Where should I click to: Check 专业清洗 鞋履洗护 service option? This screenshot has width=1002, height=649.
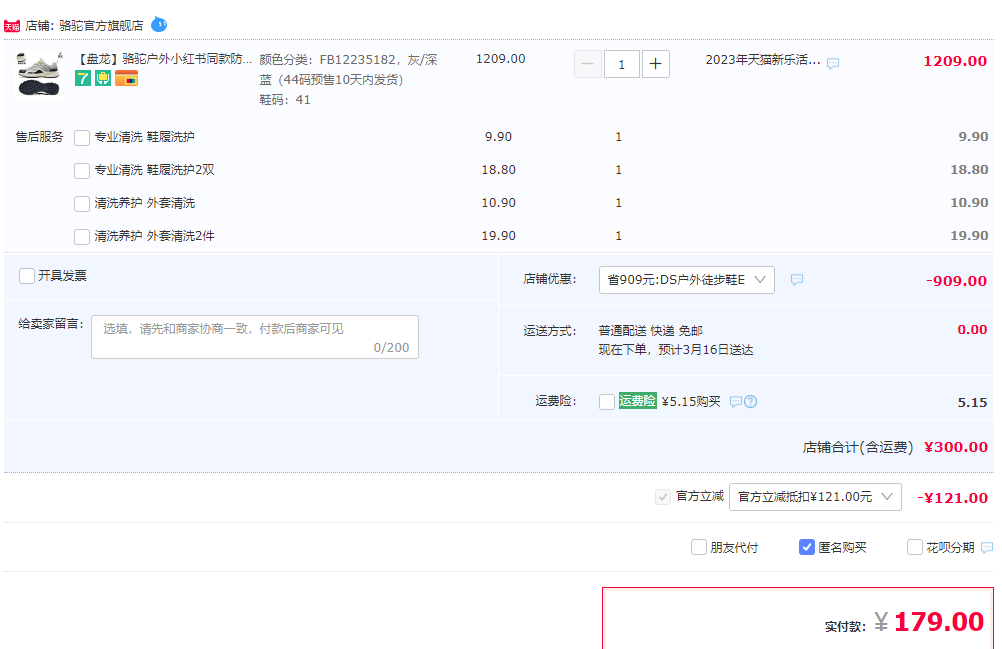click(82, 138)
